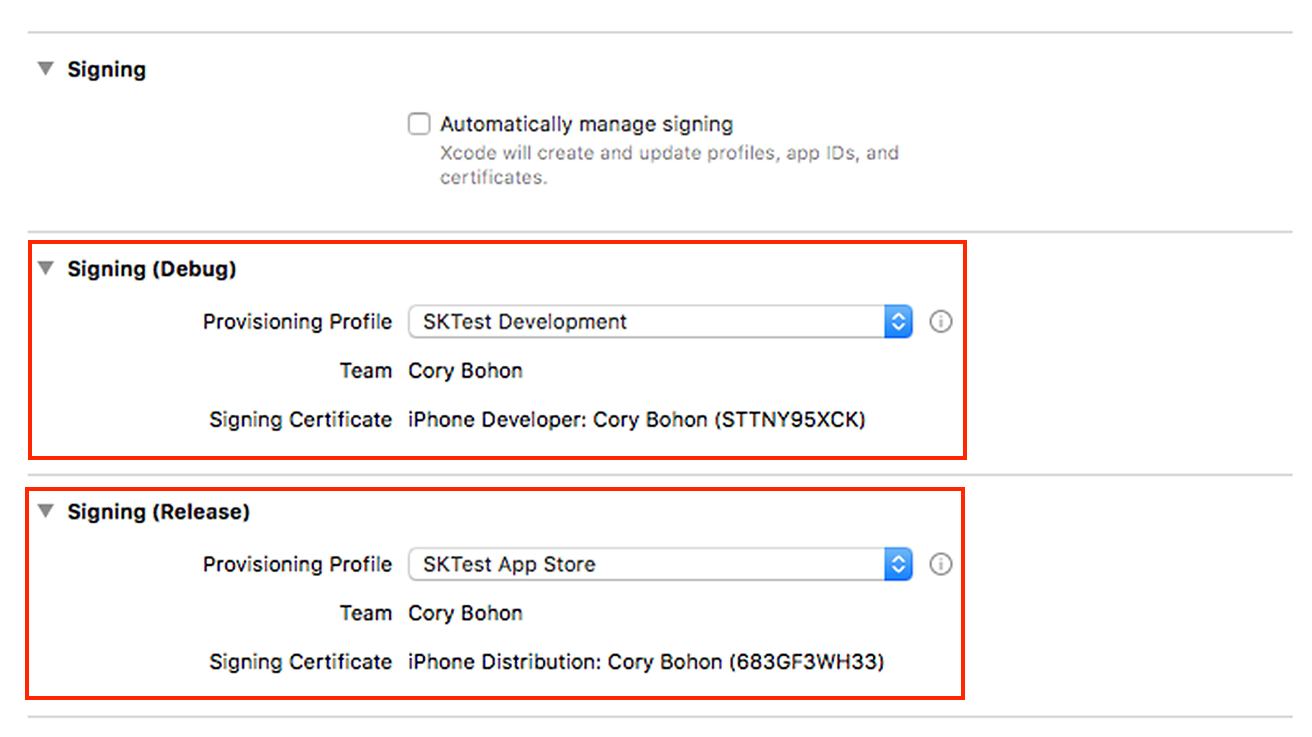The image size is (1312, 737).
Task: Click the Signing (Release) section header
Action: click(158, 512)
